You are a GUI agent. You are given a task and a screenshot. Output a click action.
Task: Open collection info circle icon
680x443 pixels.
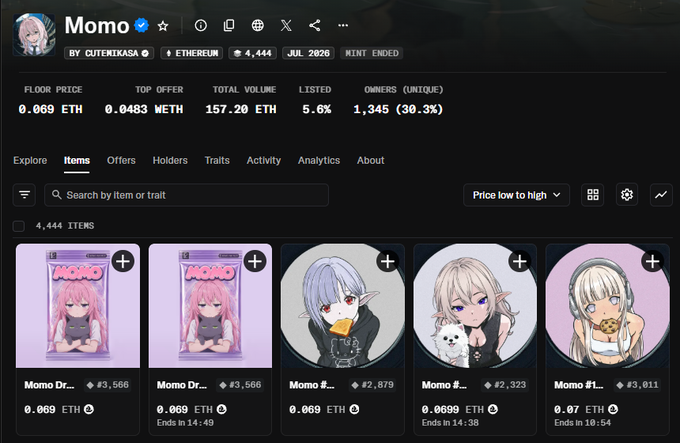(200, 26)
